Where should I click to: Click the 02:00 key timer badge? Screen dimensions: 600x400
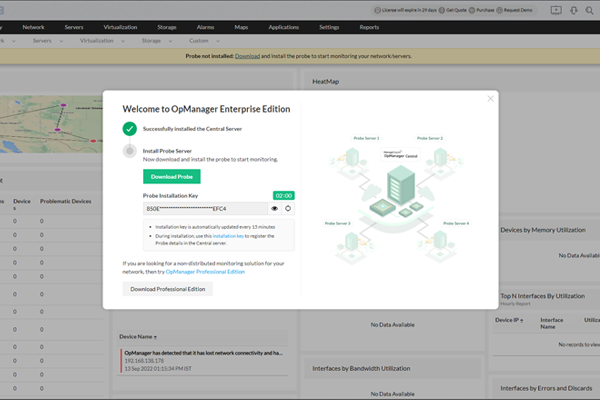coord(284,196)
